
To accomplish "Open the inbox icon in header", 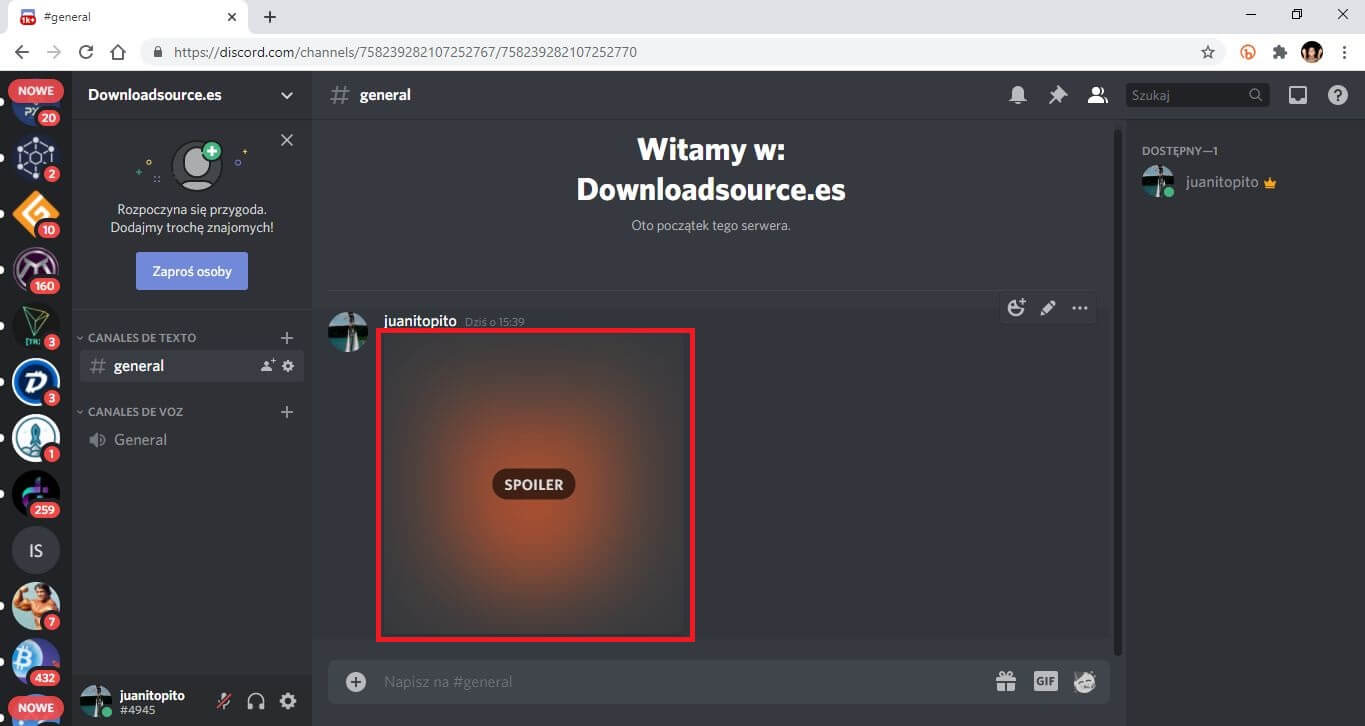I will click(1298, 95).
